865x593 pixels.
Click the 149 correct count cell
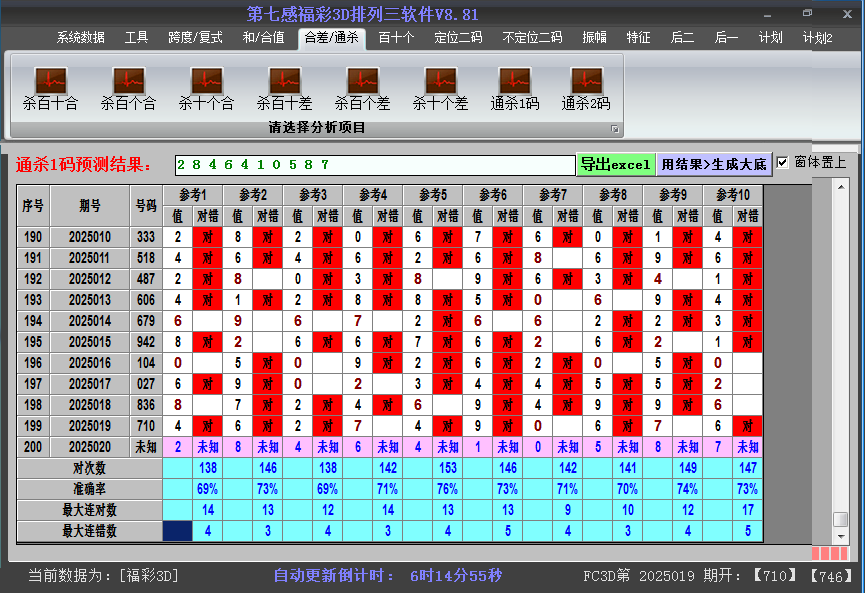(x=688, y=468)
